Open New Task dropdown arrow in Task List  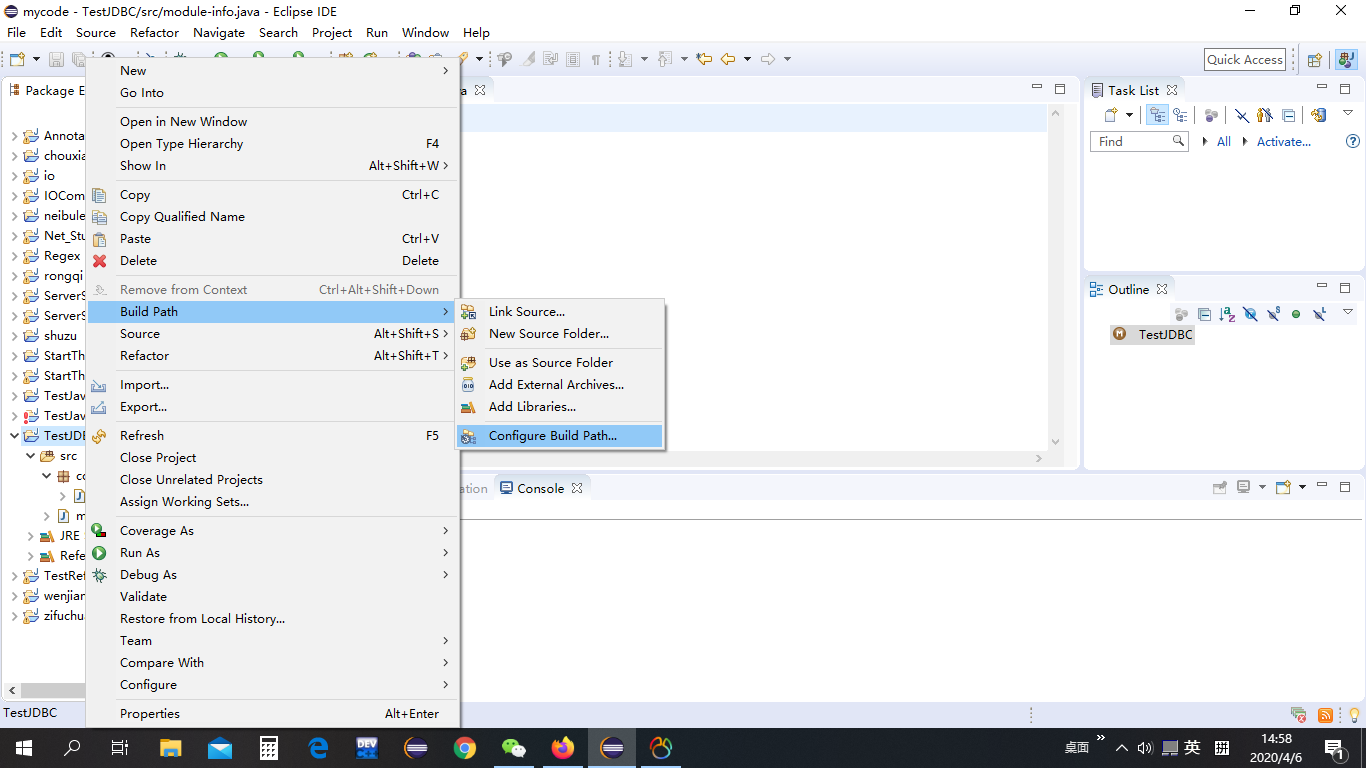(1129, 115)
